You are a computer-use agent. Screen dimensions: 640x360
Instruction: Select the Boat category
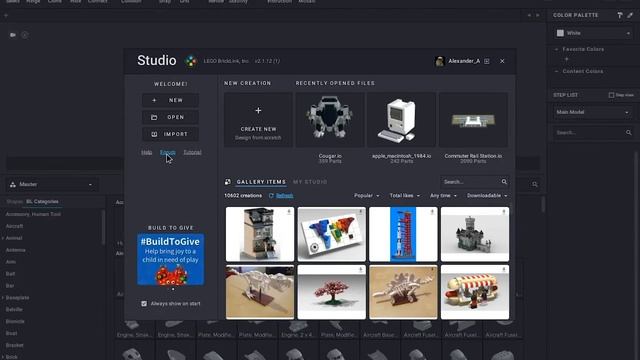point(11,333)
